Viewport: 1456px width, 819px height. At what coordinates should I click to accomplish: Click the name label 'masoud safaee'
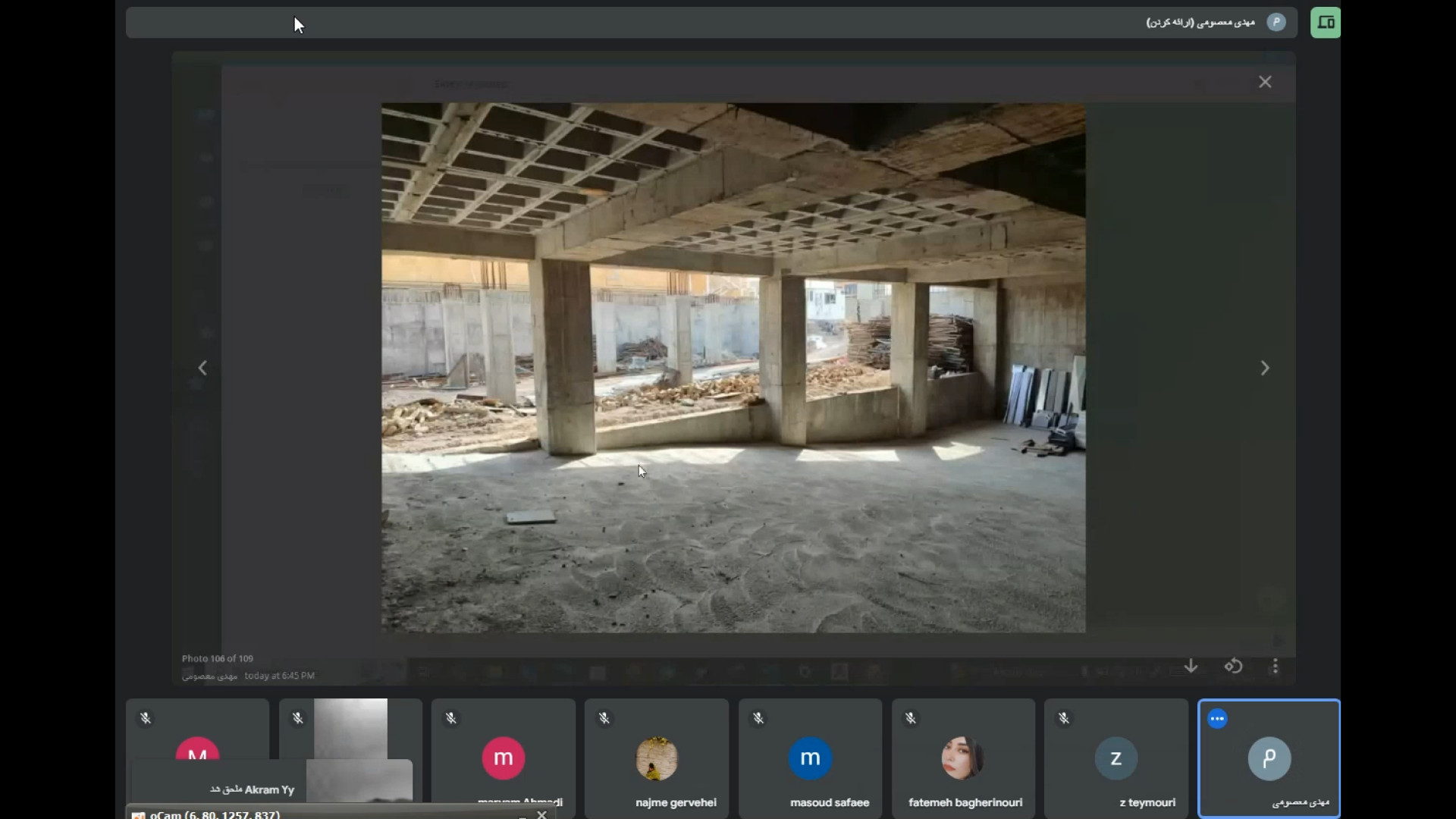point(830,802)
